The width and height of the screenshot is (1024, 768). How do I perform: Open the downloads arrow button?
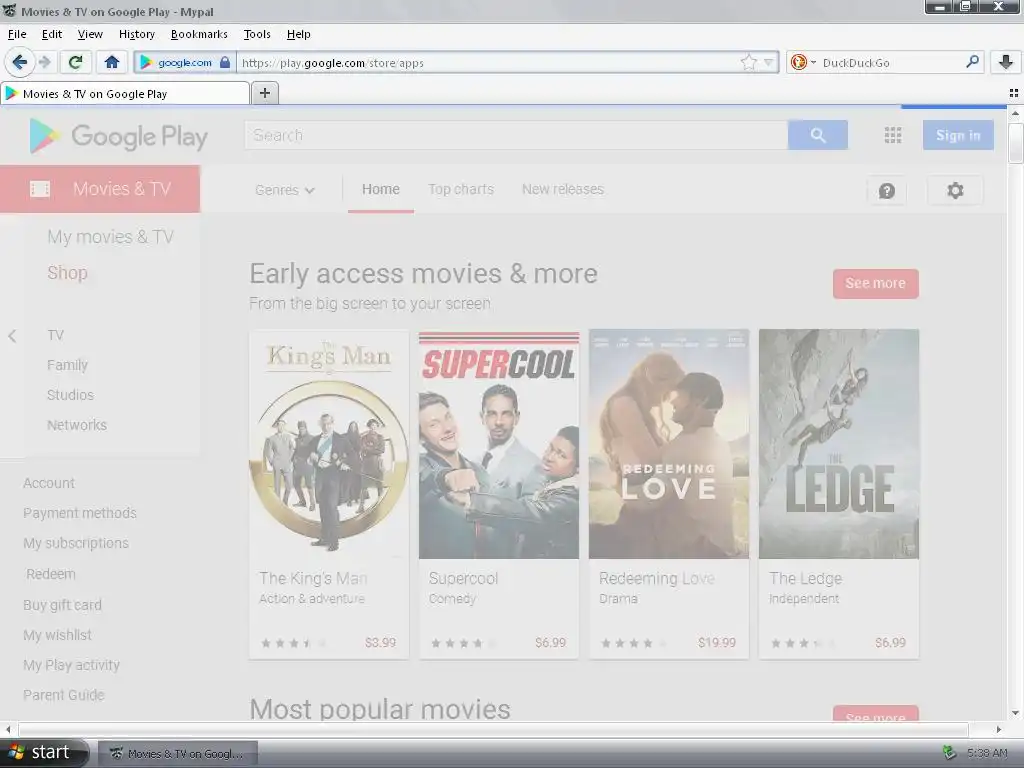click(x=1006, y=63)
